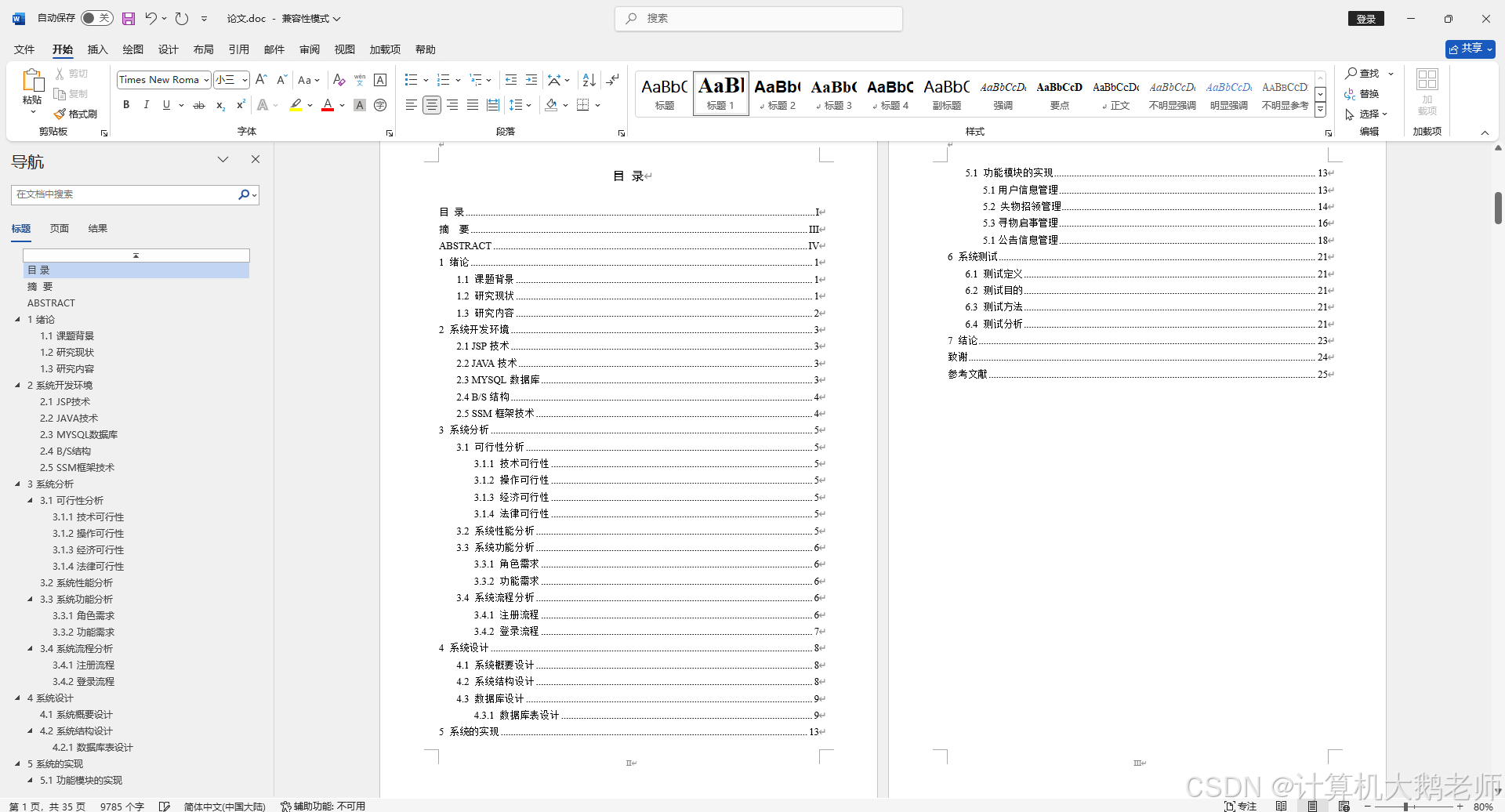Switch to the 引用 tab
1505x812 pixels.
(x=238, y=49)
